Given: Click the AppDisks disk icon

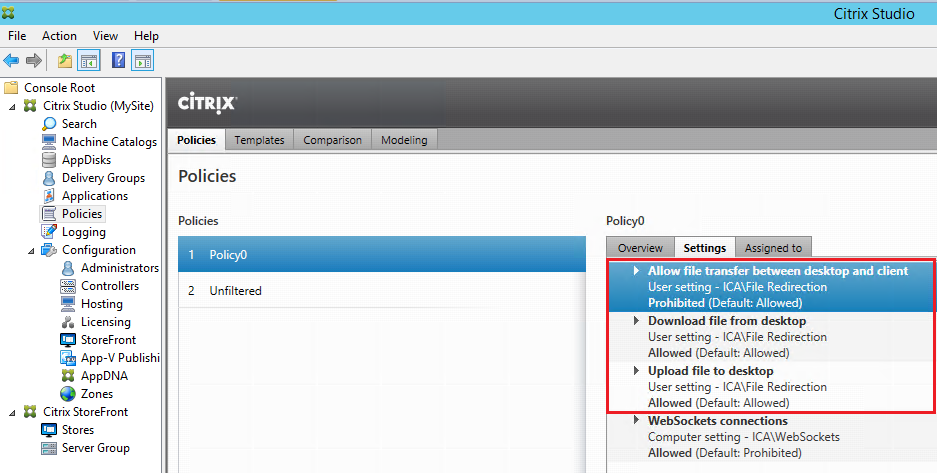Looking at the screenshot, I should [x=49, y=159].
